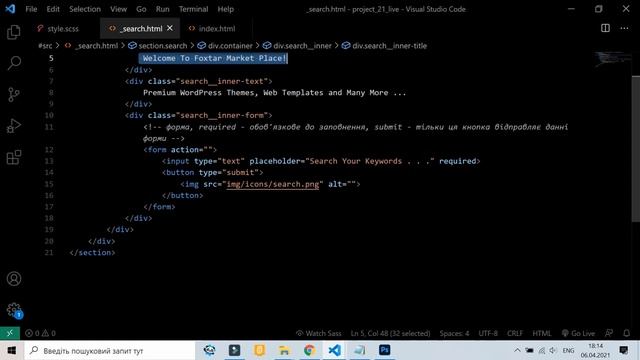Change the Spaces: 4 indentation setting
640x360 pixels.
(454, 333)
